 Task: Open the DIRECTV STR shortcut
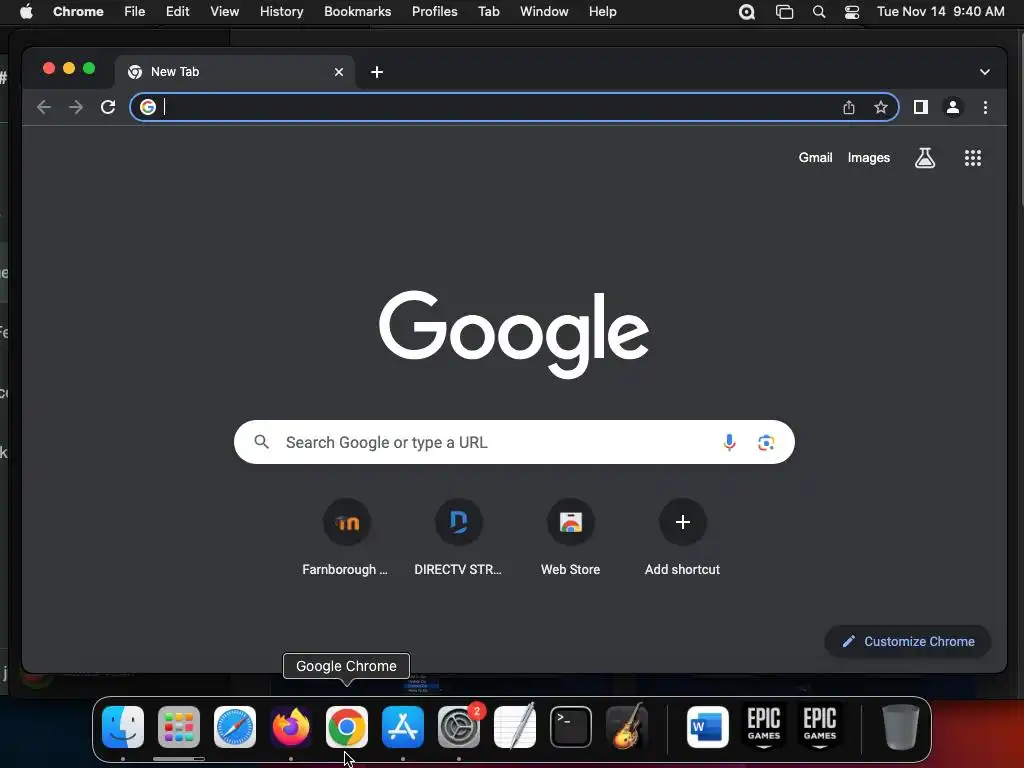[458, 539]
